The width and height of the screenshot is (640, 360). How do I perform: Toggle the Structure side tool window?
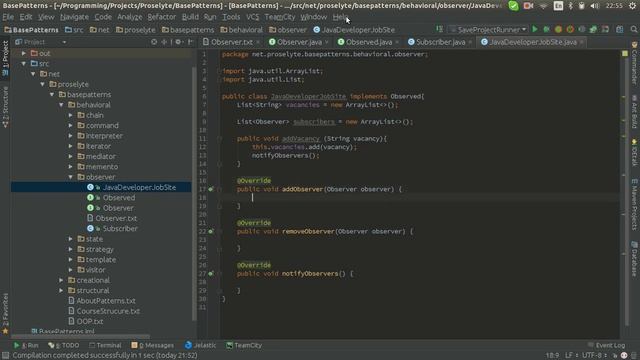click(5, 107)
